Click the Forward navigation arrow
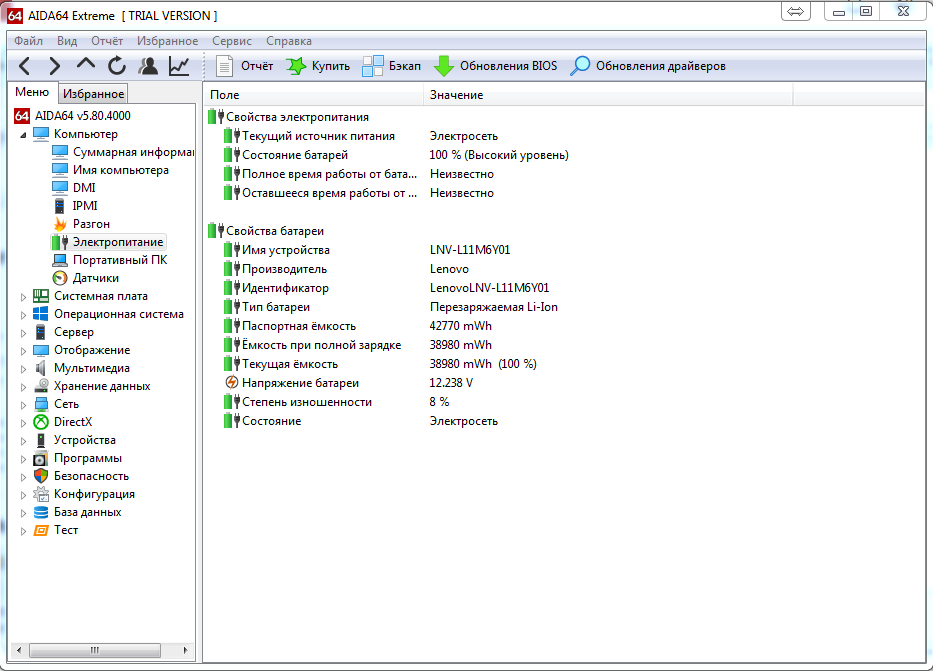The width and height of the screenshot is (933, 671). 55,66
